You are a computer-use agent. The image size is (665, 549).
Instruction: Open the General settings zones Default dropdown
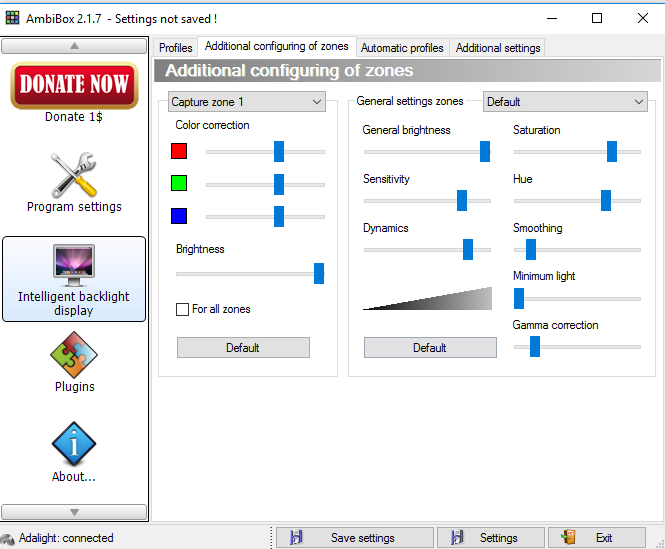(565, 102)
